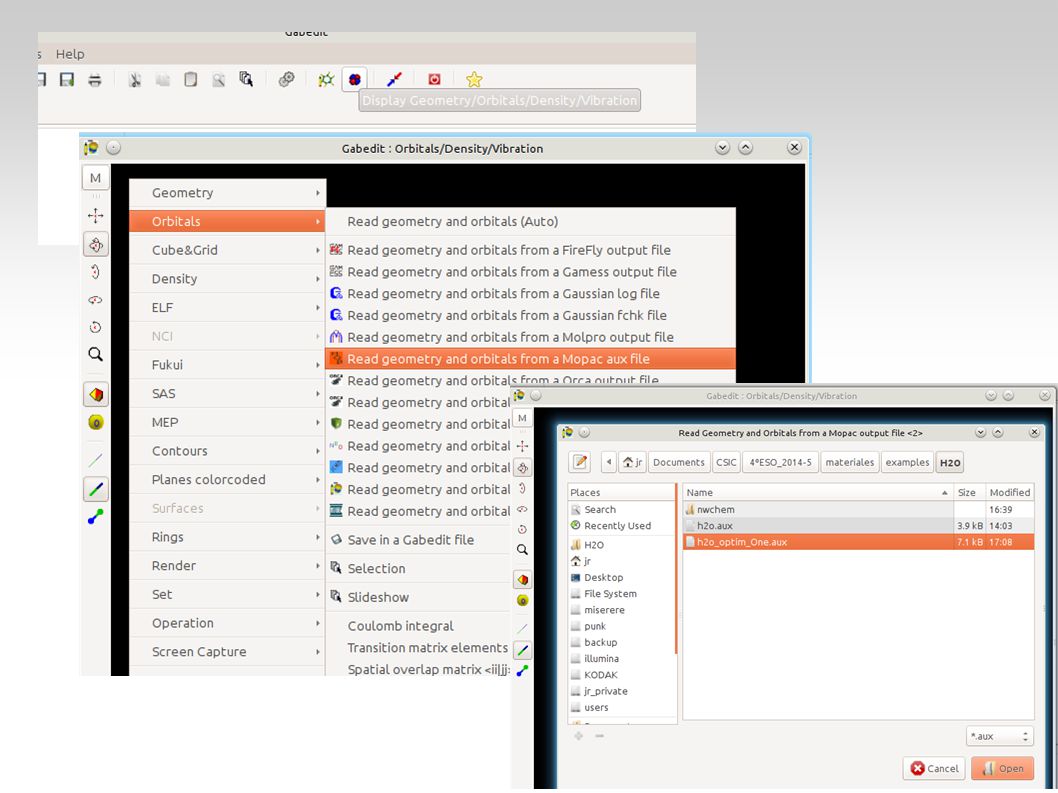Open the *.aux file filter dropdown
This screenshot has width=1058, height=793.
coord(999,736)
